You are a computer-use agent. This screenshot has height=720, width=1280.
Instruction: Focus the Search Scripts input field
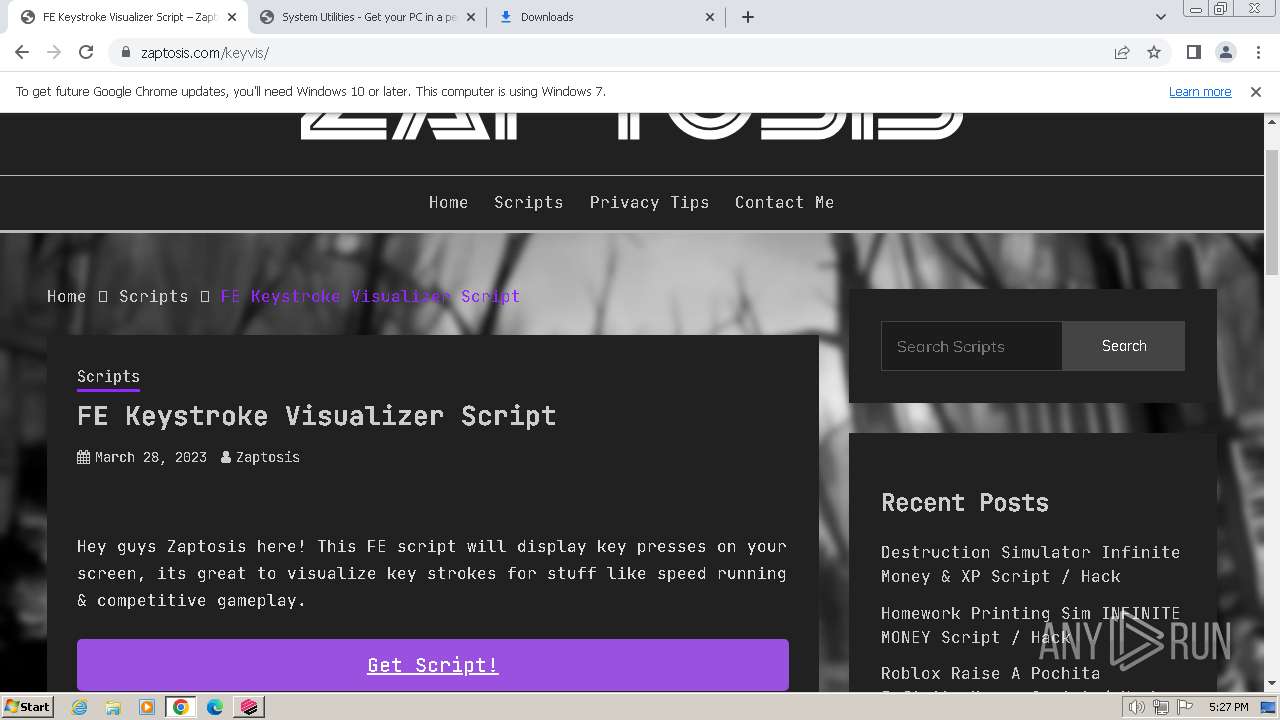[971, 346]
